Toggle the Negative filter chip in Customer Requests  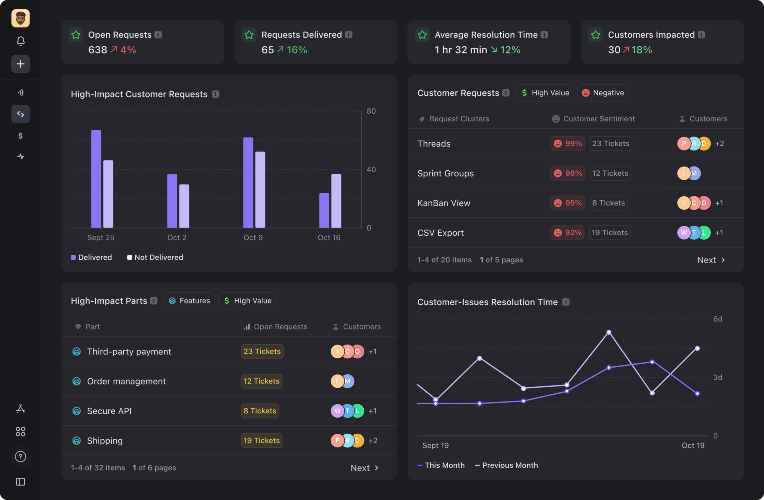click(602, 93)
